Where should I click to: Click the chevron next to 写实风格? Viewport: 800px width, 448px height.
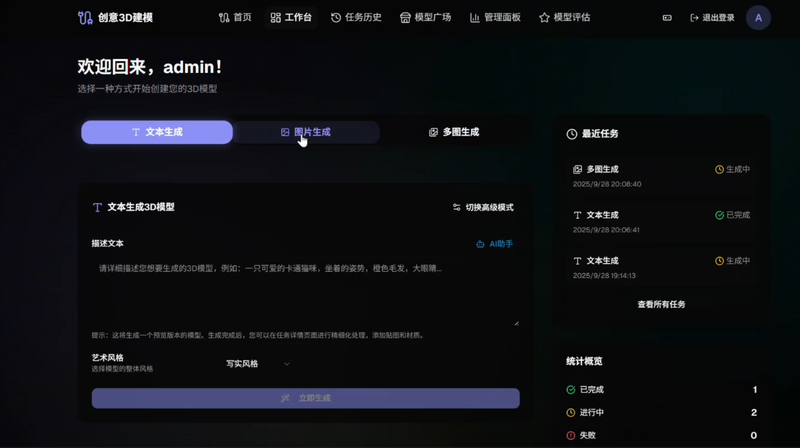click(287, 364)
